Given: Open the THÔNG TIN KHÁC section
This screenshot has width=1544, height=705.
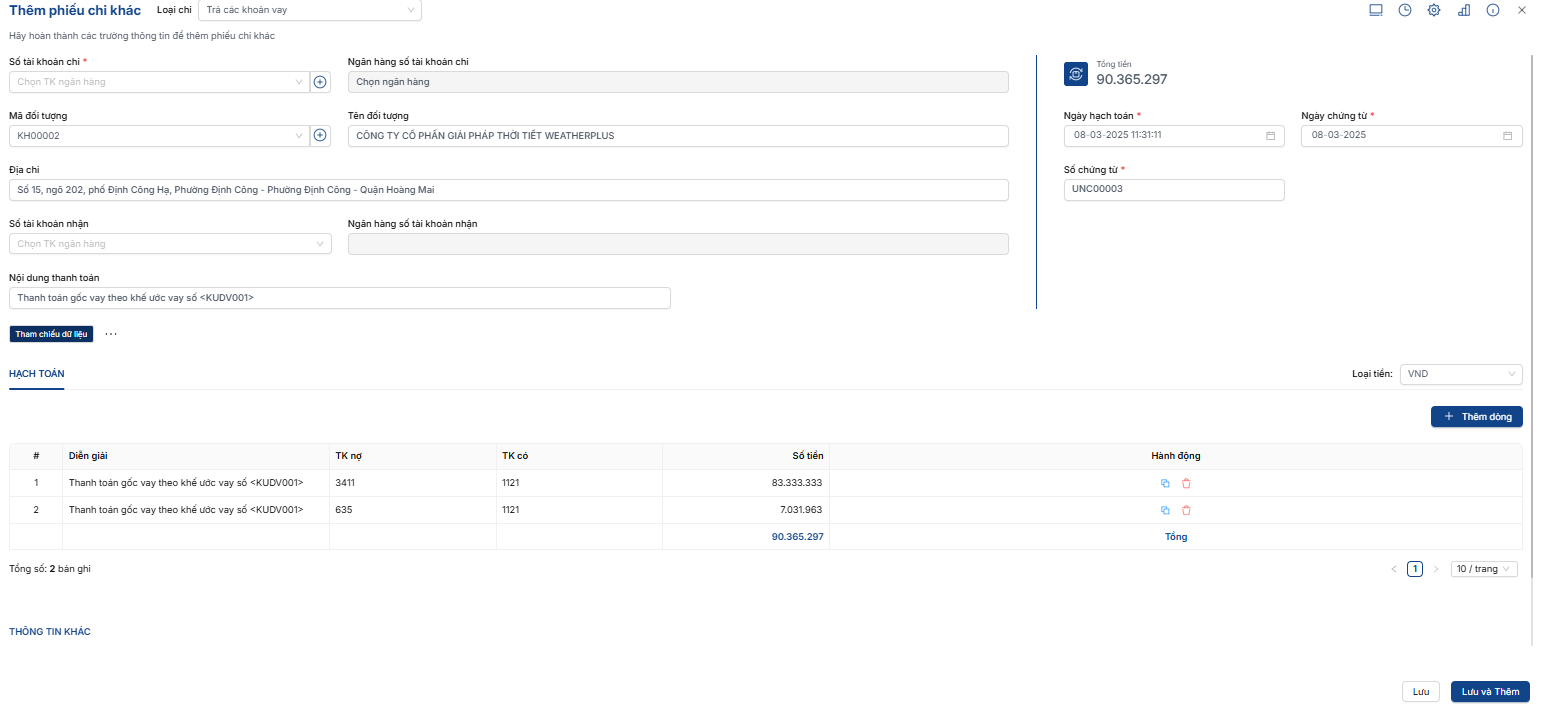Looking at the screenshot, I should pyautogui.click(x=50, y=632).
